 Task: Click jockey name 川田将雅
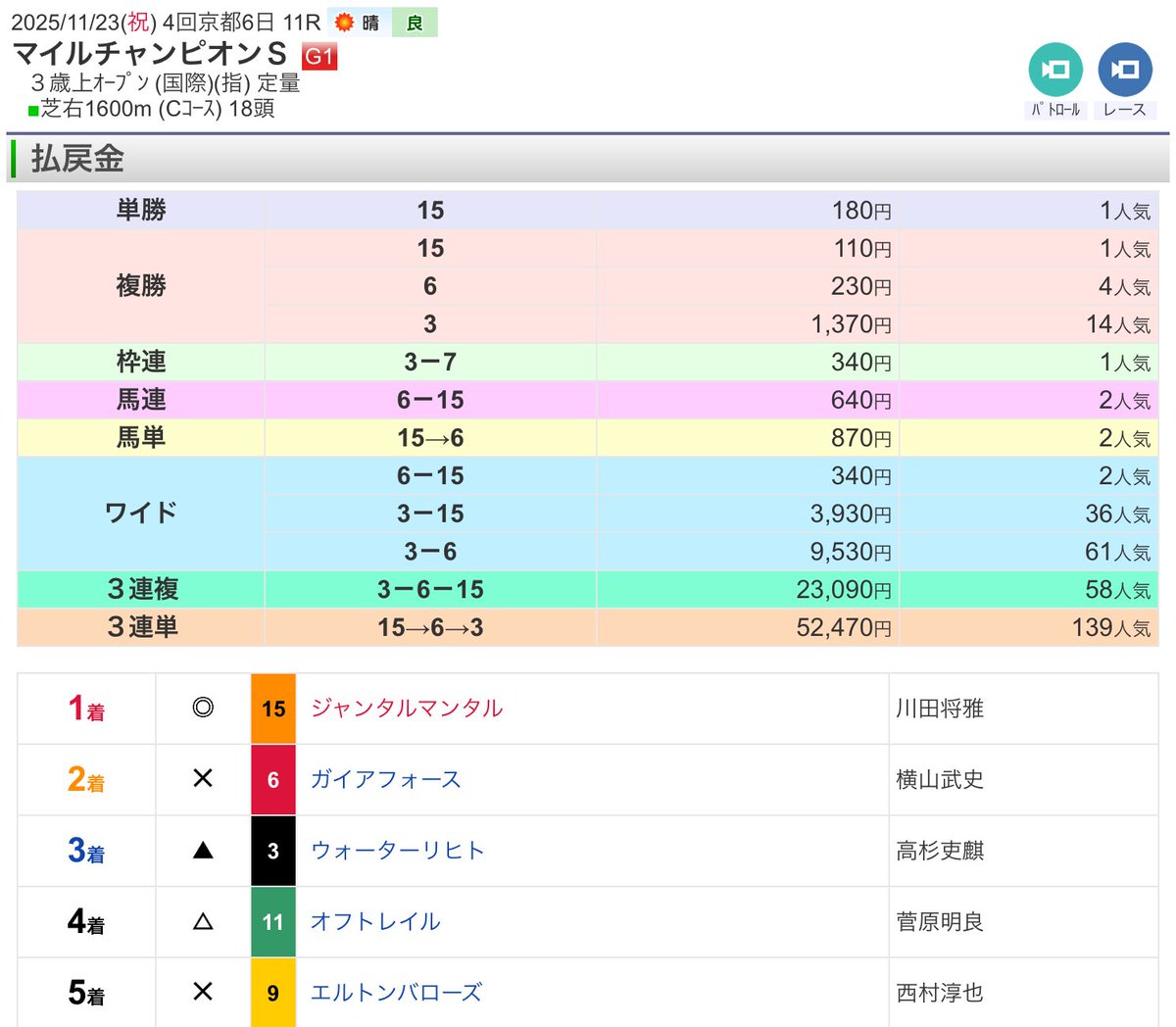[940, 709]
